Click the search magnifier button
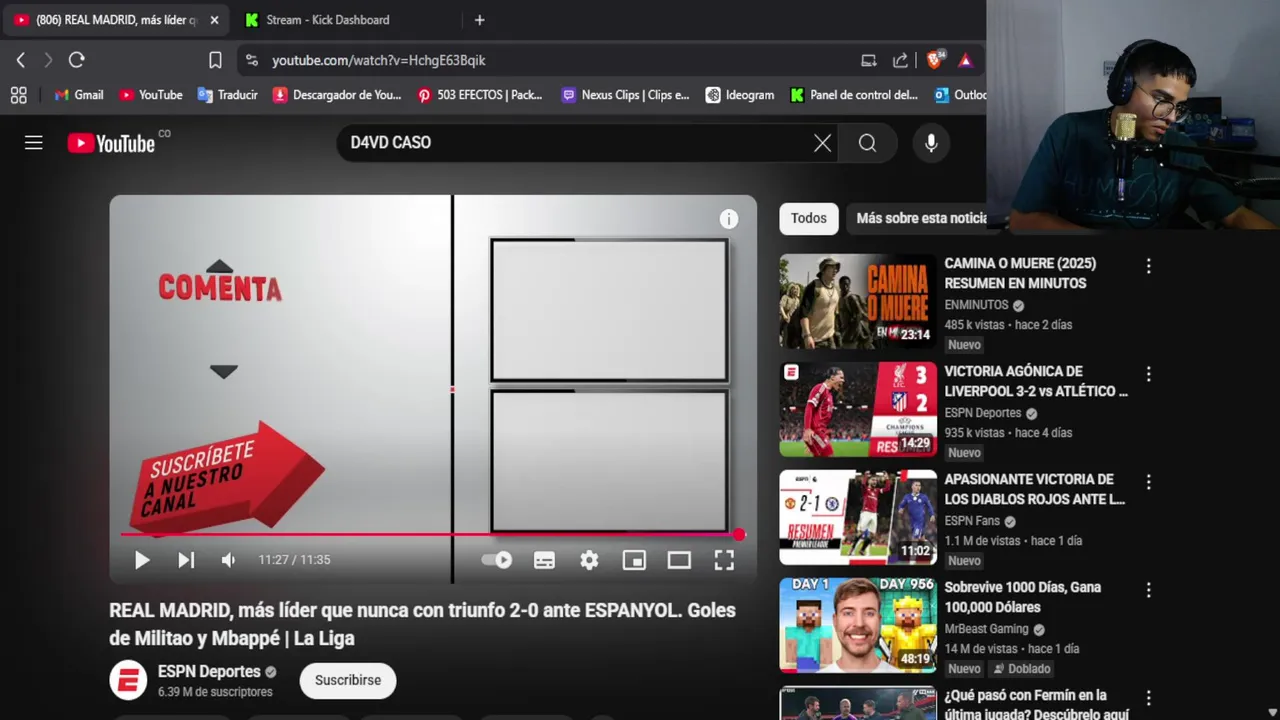The image size is (1280, 720). (x=867, y=143)
